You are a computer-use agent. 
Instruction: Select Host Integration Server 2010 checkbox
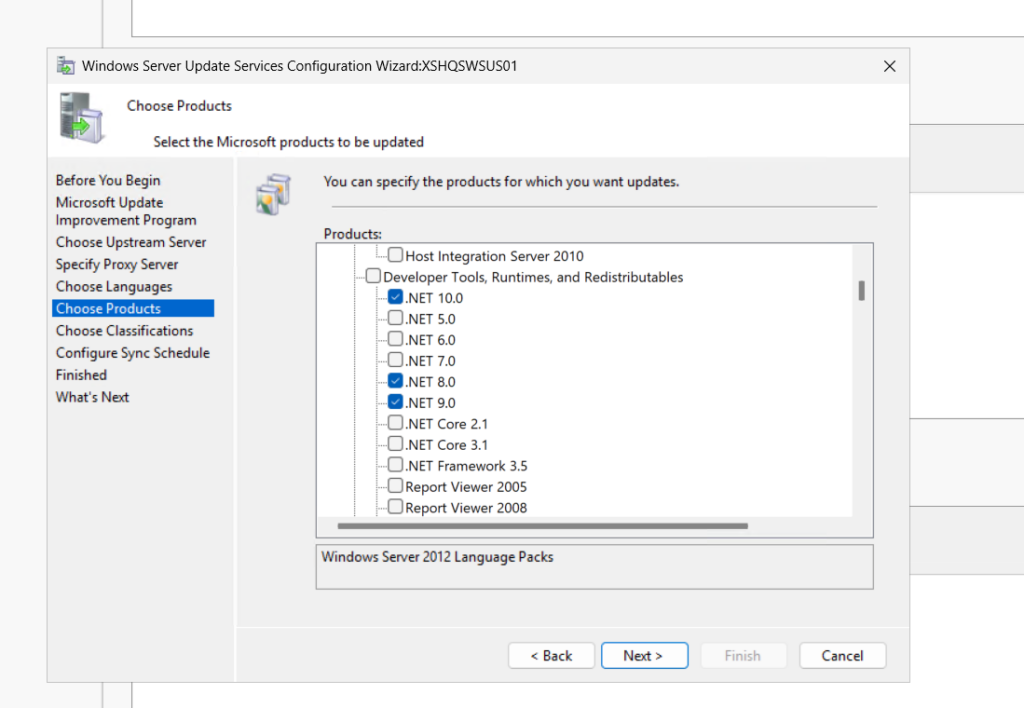[x=395, y=255]
